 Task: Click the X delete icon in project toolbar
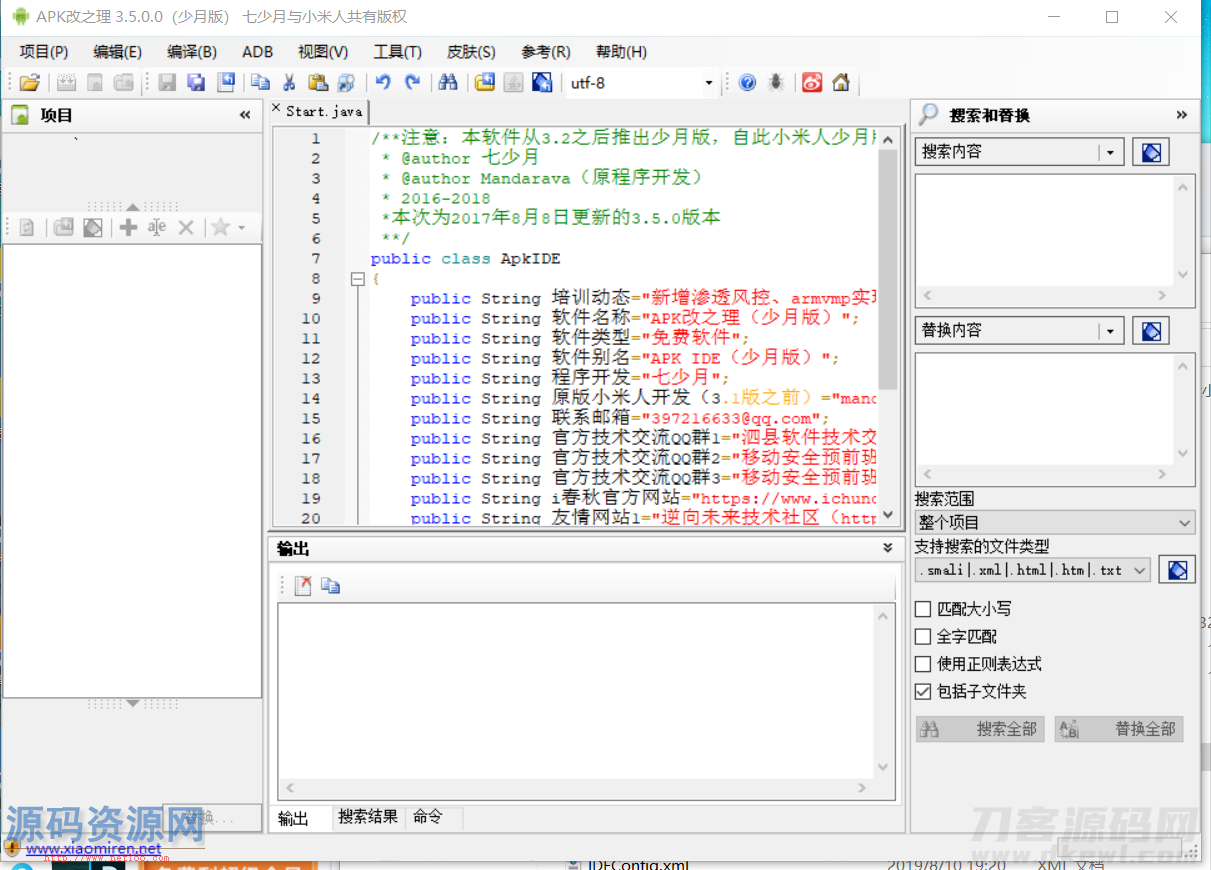pyautogui.click(x=185, y=228)
